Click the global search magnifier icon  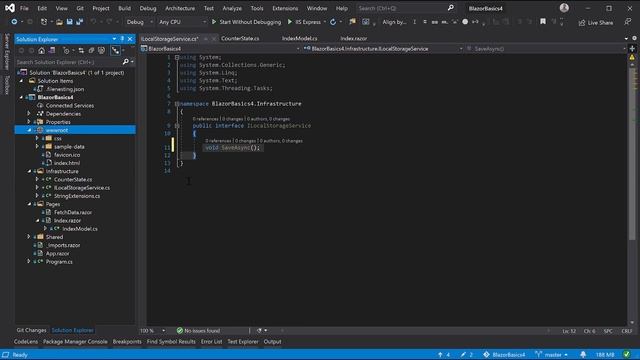(x=450, y=8)
